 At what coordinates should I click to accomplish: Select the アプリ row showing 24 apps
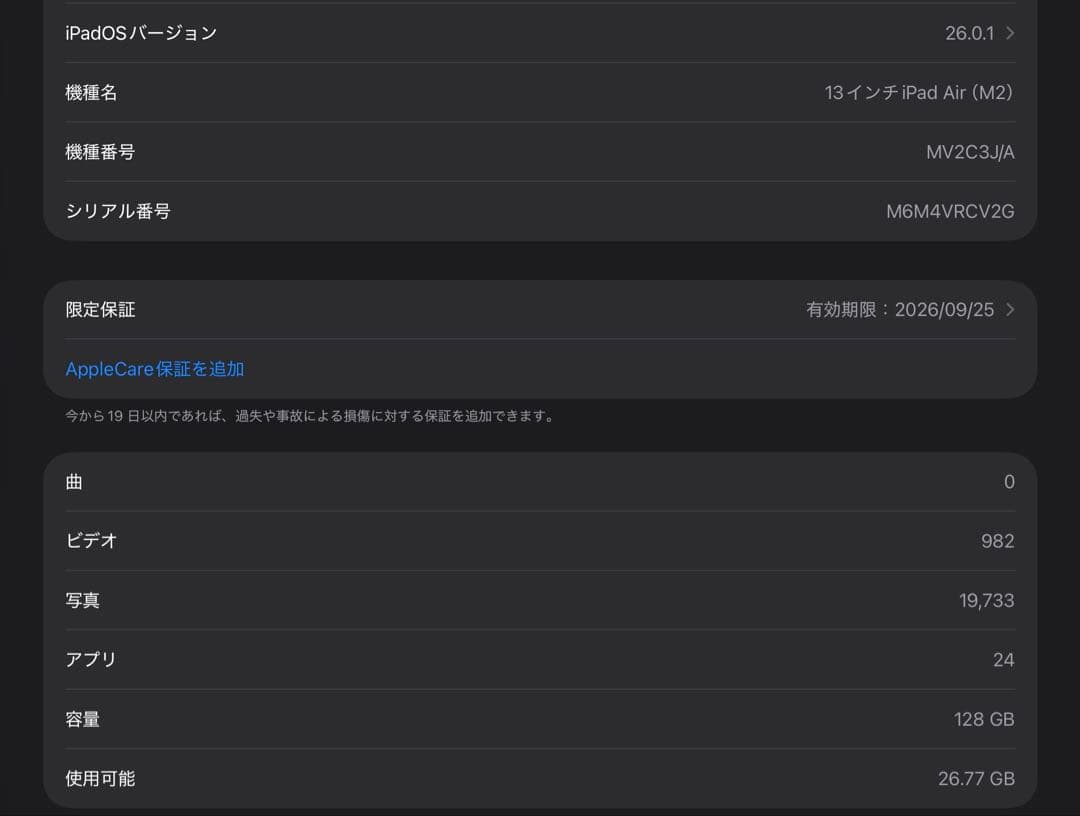click(540, 659)
